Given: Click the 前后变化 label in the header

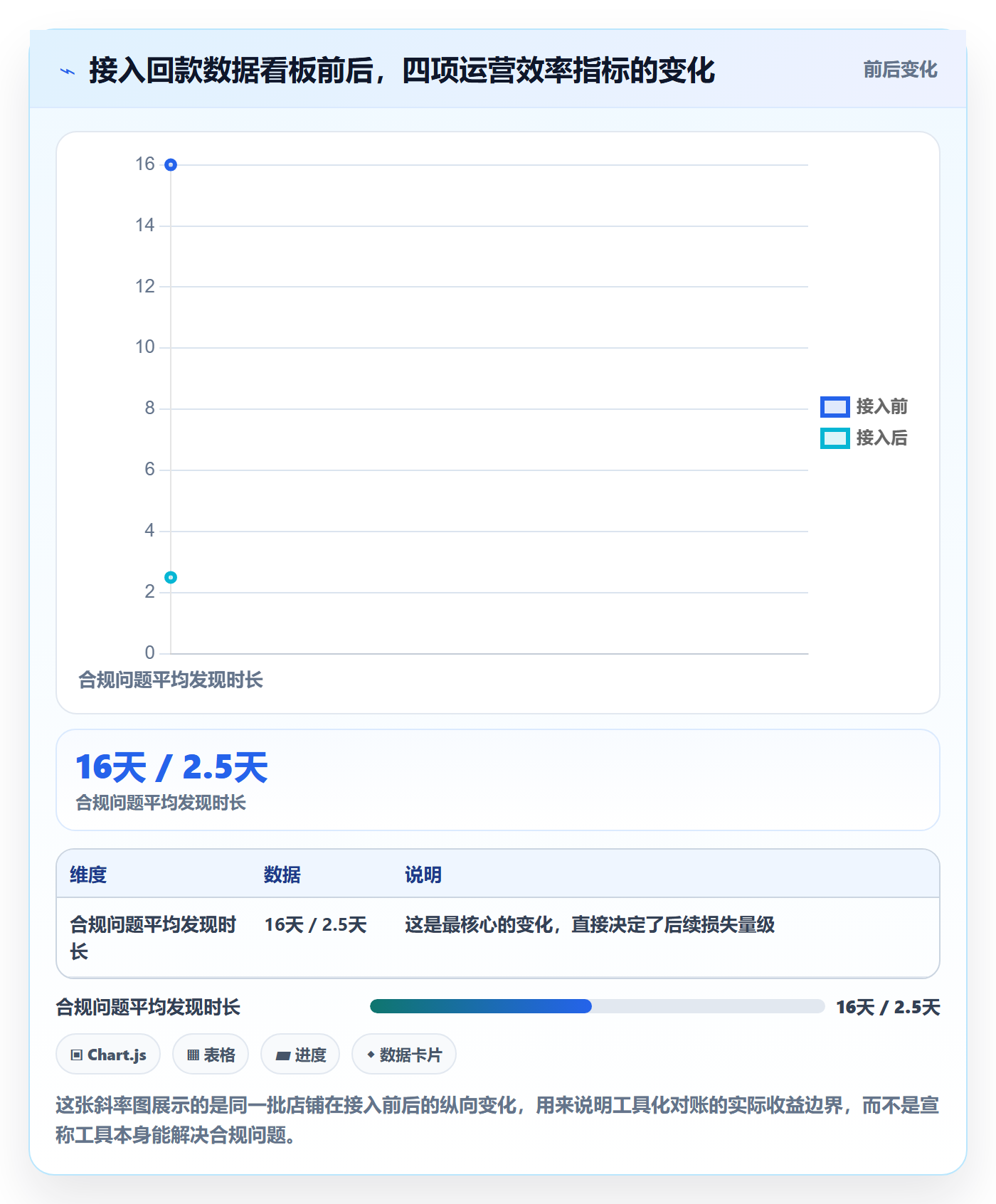Looking at the screenshot, I should (x=900, y=70).
